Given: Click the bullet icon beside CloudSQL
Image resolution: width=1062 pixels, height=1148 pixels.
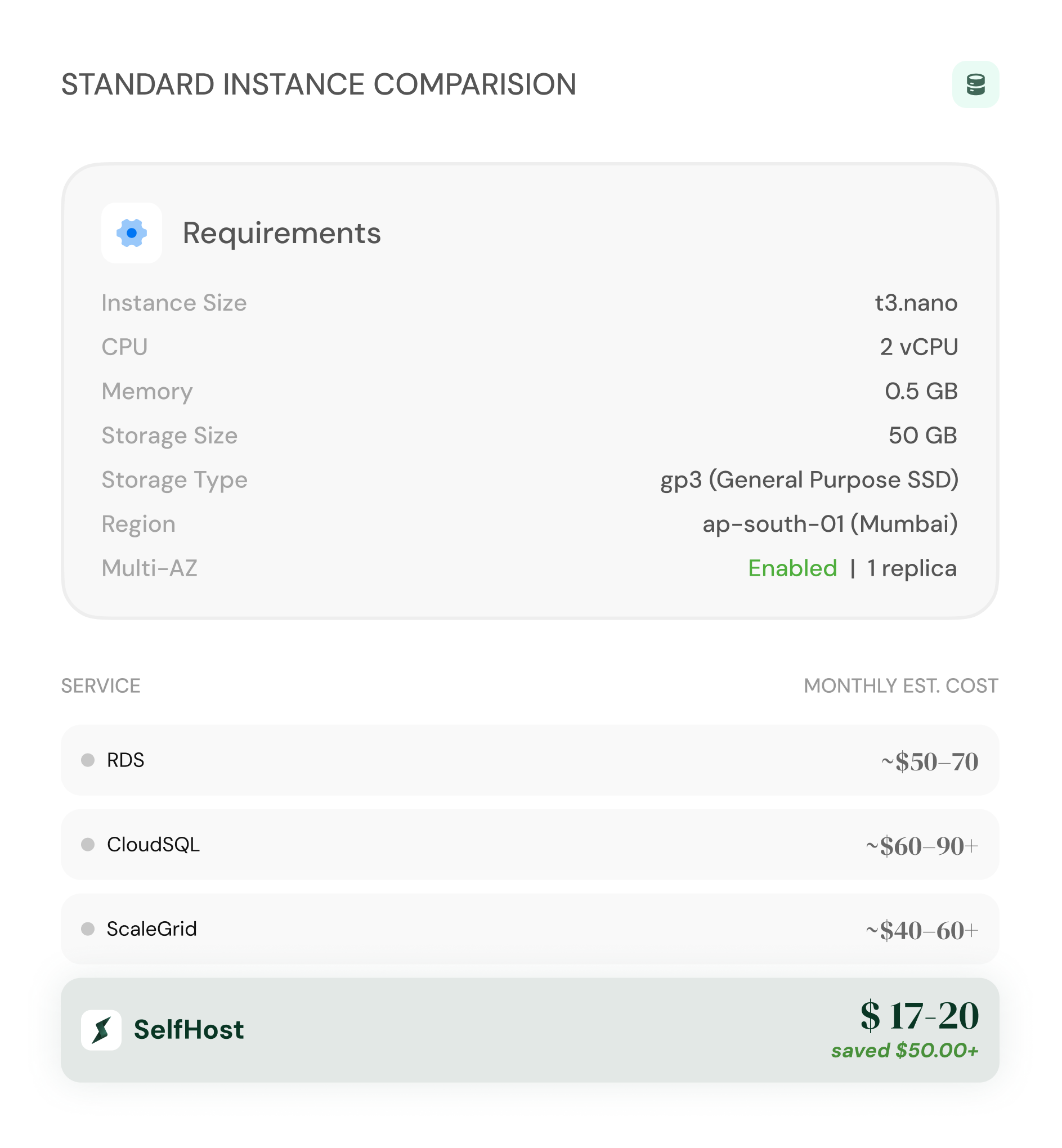Looking at the screenshot, I should (88, 845).
